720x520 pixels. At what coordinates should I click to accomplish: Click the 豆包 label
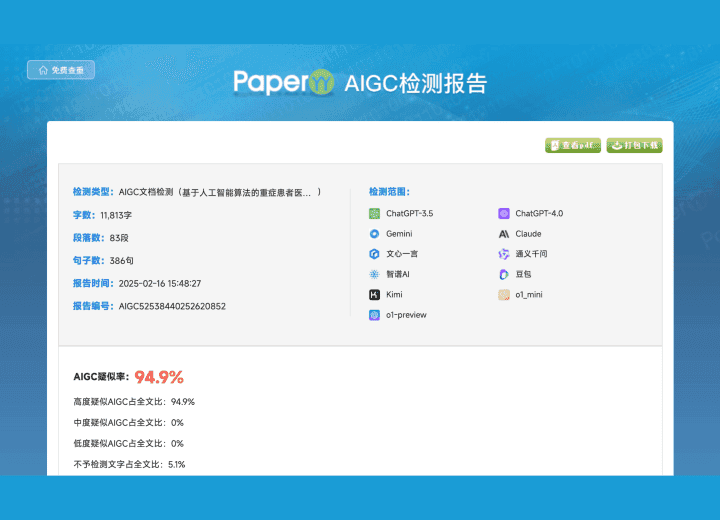pyautogui.click(x=523, y=274)
